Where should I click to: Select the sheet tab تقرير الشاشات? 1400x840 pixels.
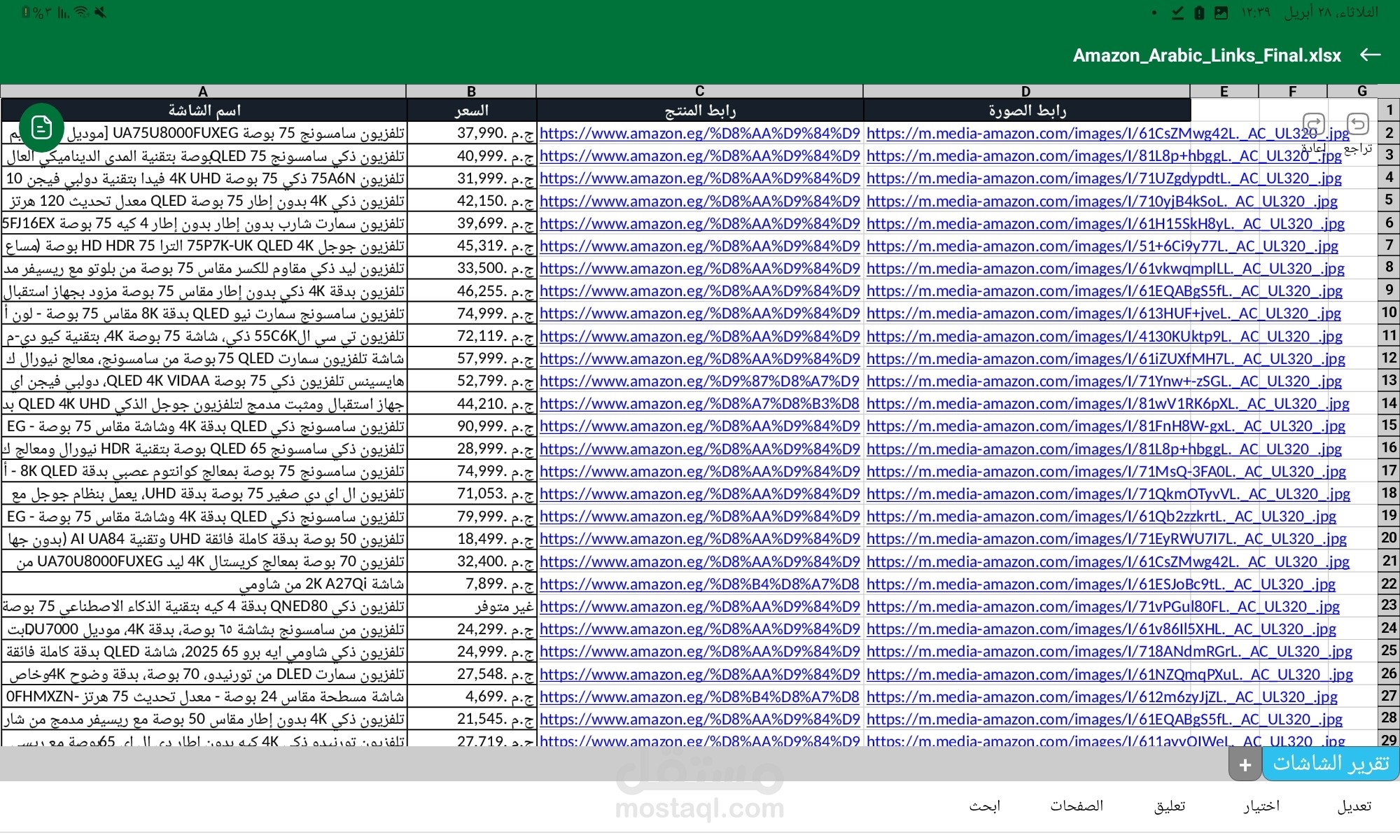(x=1331, y=764)
